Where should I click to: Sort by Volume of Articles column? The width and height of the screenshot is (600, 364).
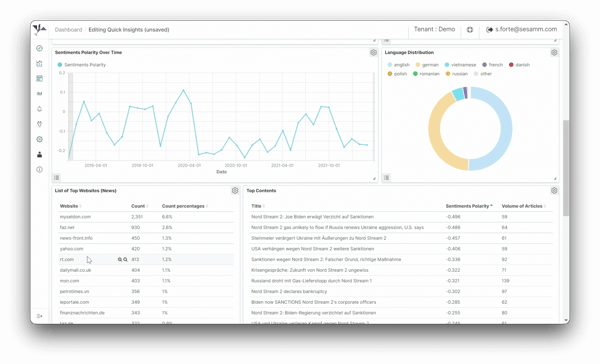click(x=523, y=206)
